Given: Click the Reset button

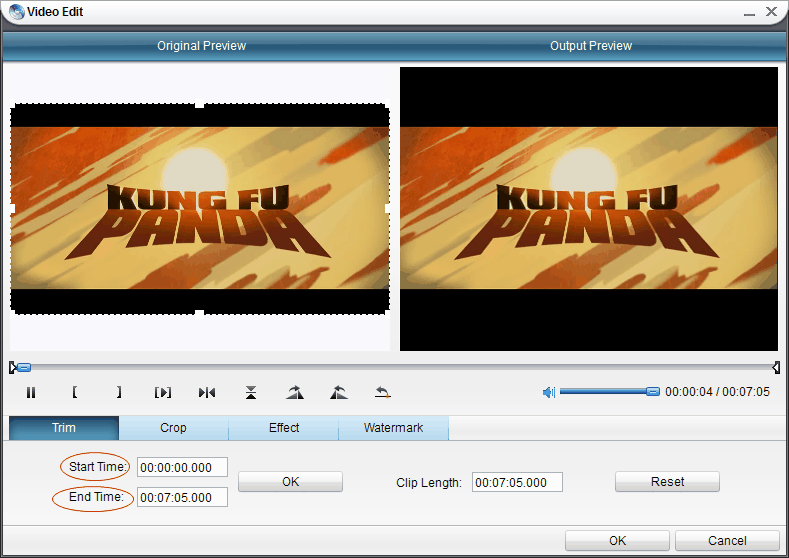Looking at the screenshot, I should [667, 482].
